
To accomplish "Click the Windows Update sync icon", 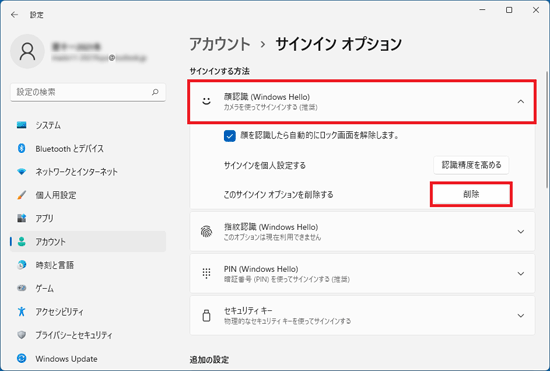I will pyautogui.click(x=22, y=358).
